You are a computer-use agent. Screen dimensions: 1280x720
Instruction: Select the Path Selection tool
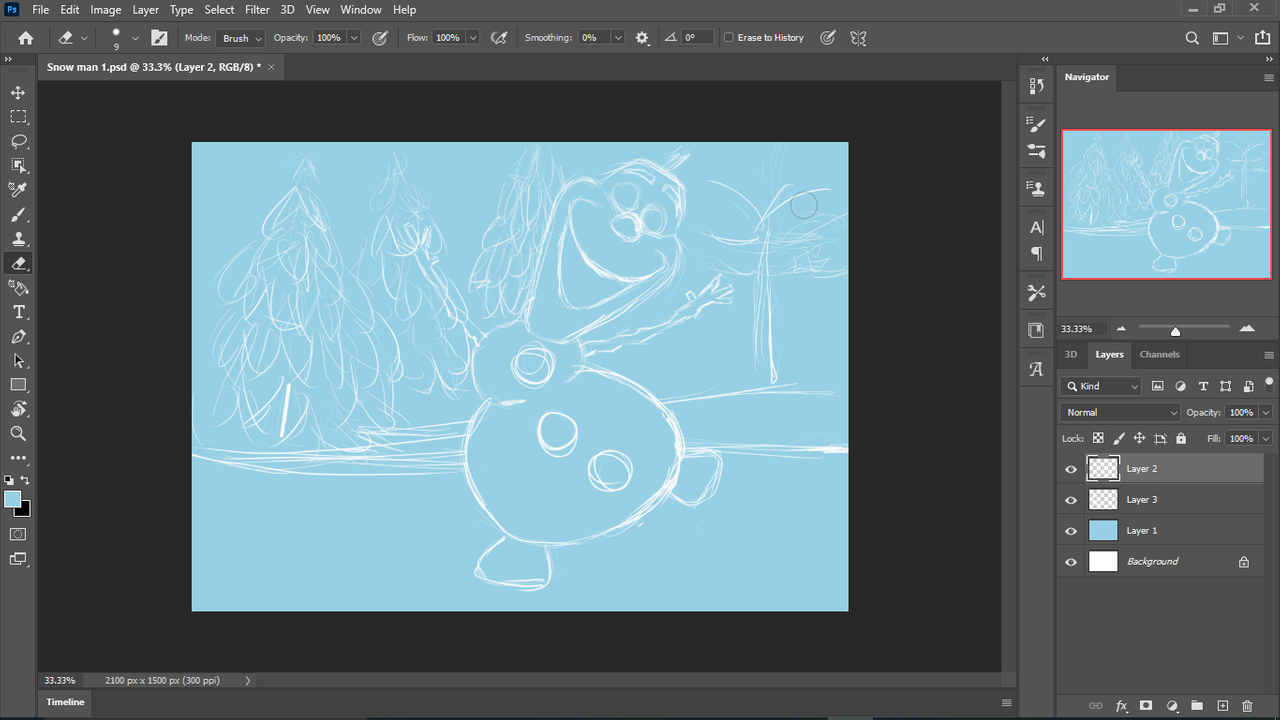18,361
